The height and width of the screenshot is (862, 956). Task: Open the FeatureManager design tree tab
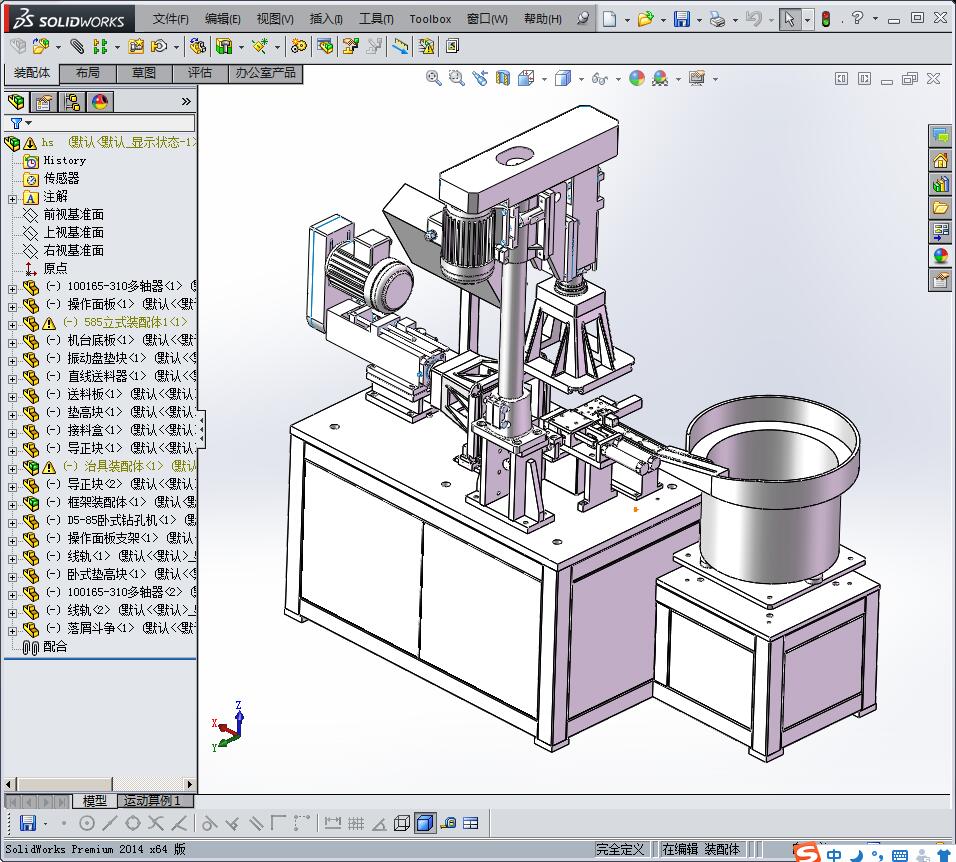(16, 102)
